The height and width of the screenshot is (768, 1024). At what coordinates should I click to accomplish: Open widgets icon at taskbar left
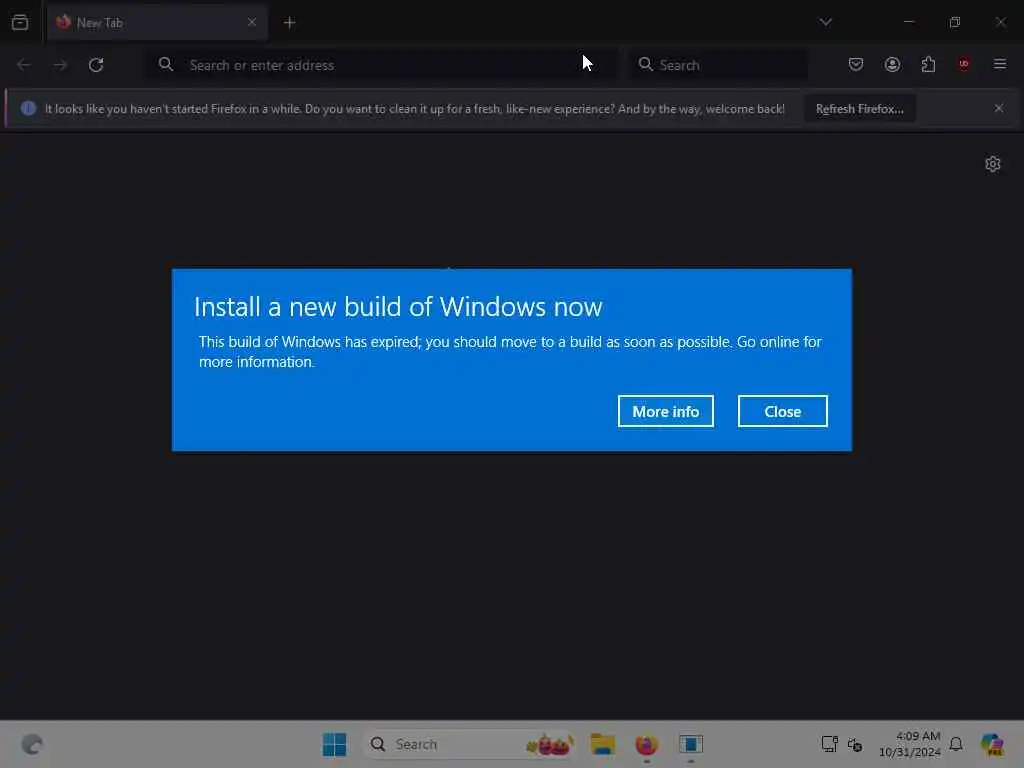coord(32,744)
